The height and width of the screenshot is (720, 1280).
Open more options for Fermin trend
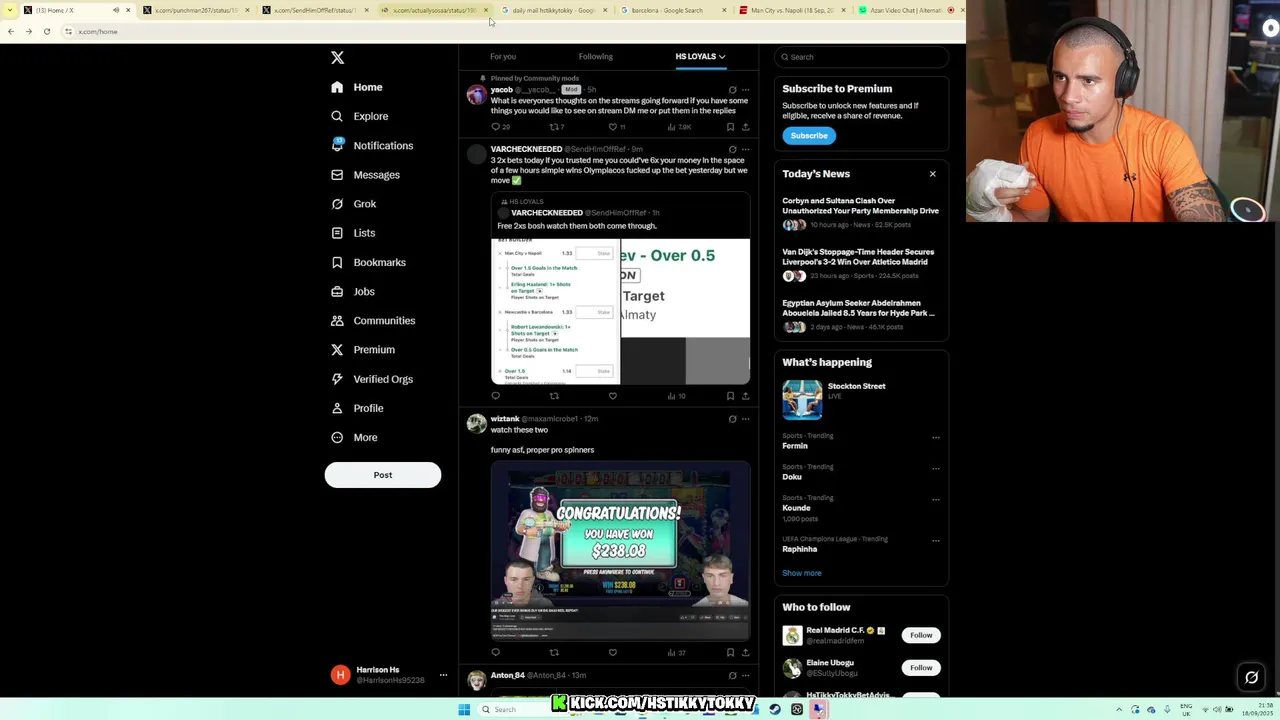pos(936,438)
